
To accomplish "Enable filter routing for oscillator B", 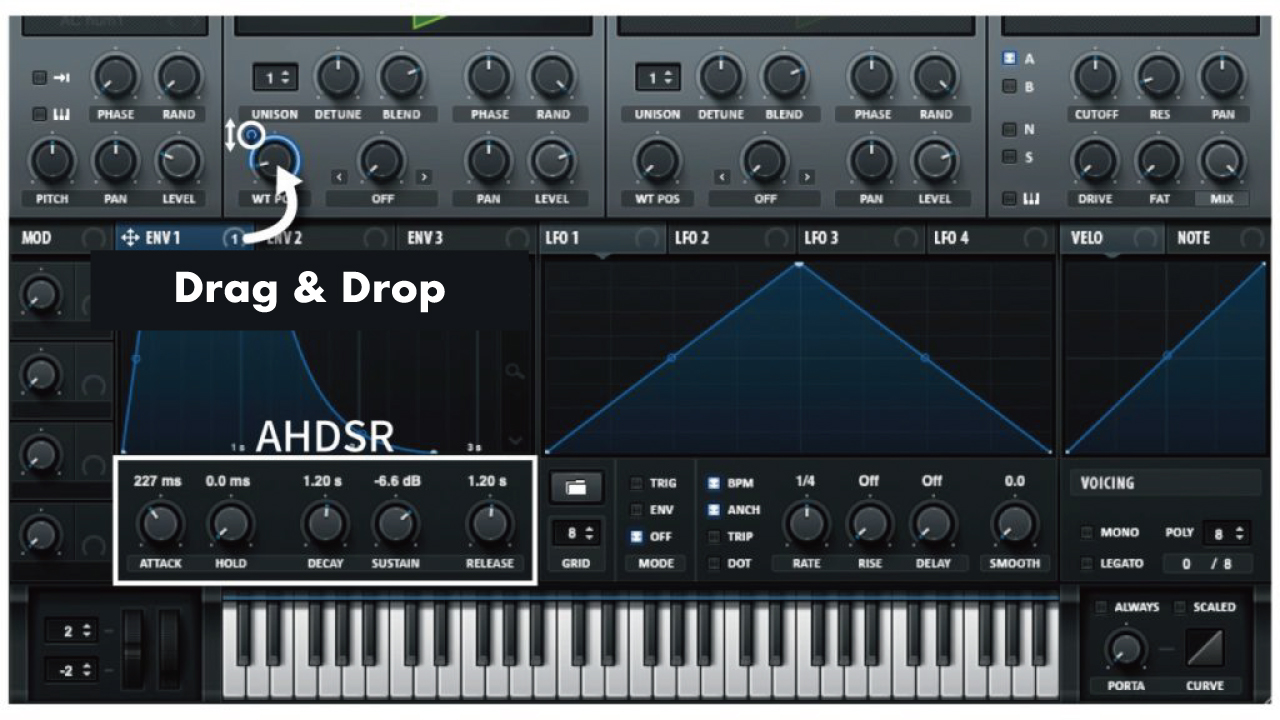I will tap(1008, 86).
